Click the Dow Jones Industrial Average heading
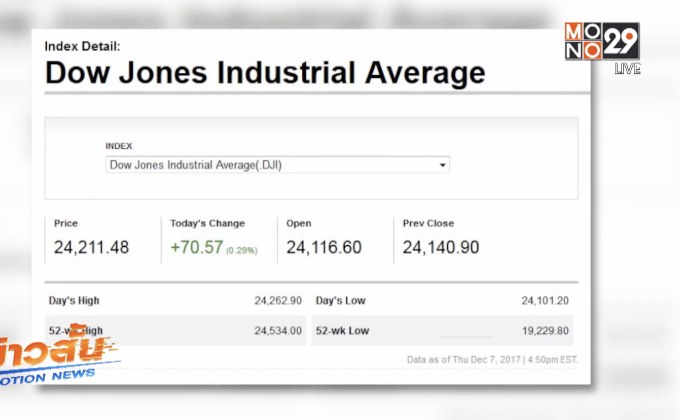Viewport: 680px width, 420px height. point(265,73)
